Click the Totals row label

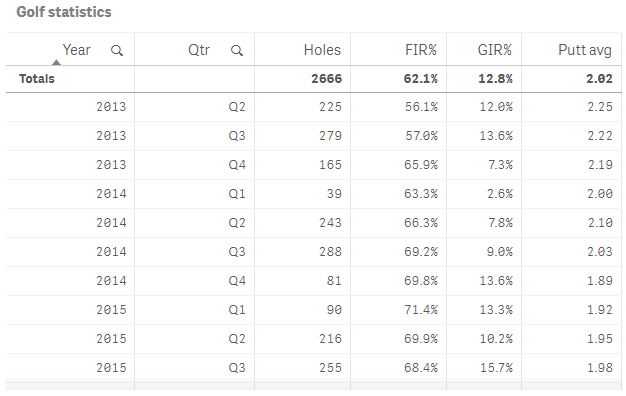point(37,79)
